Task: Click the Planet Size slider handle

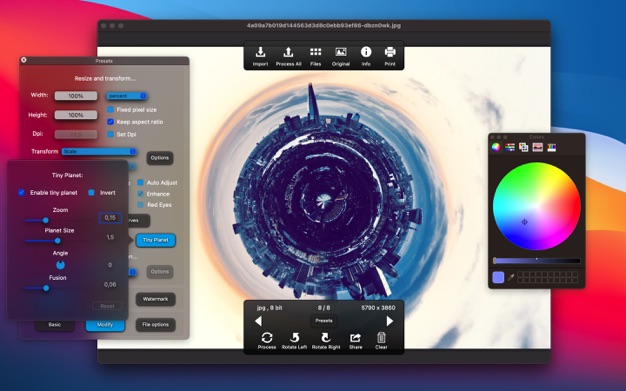Action: pos(57,240)
